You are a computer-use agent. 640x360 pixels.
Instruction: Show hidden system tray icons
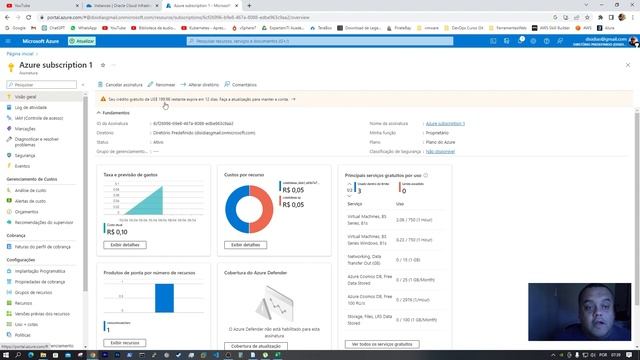pyautogui.click(x=553, y=355)
